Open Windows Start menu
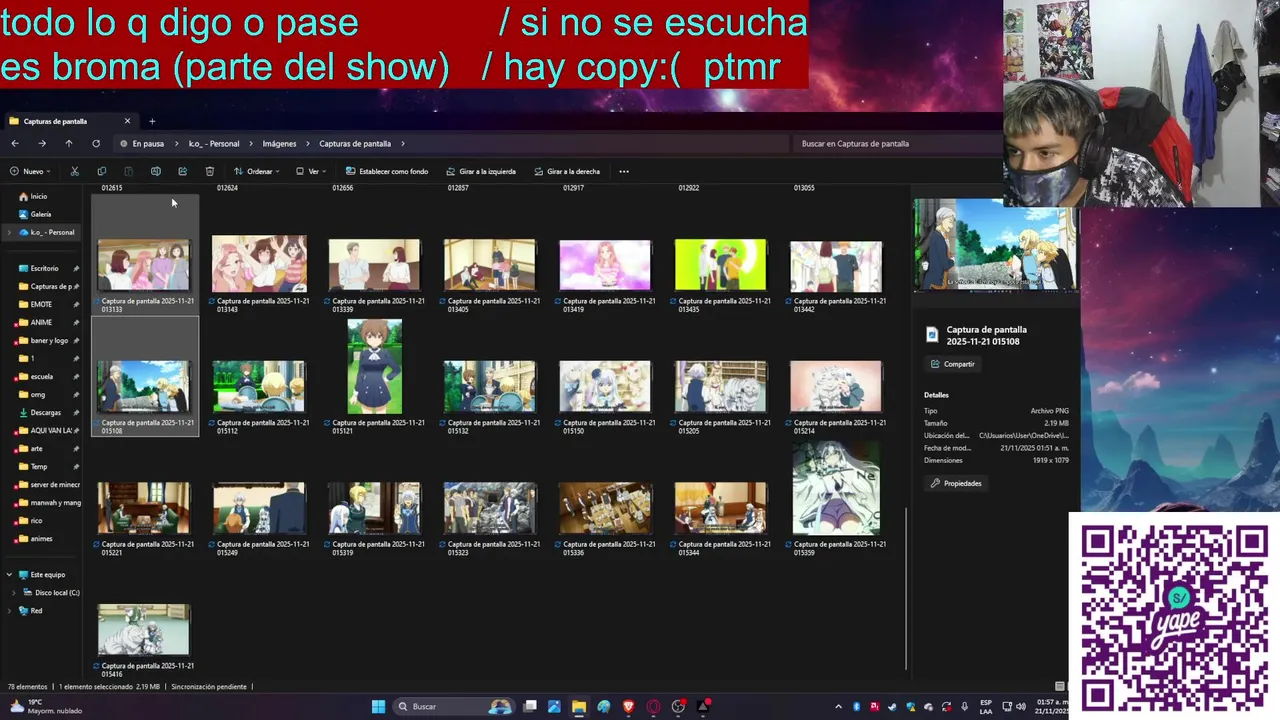Viewport: 1280px width, 720px height. (378, 706)
